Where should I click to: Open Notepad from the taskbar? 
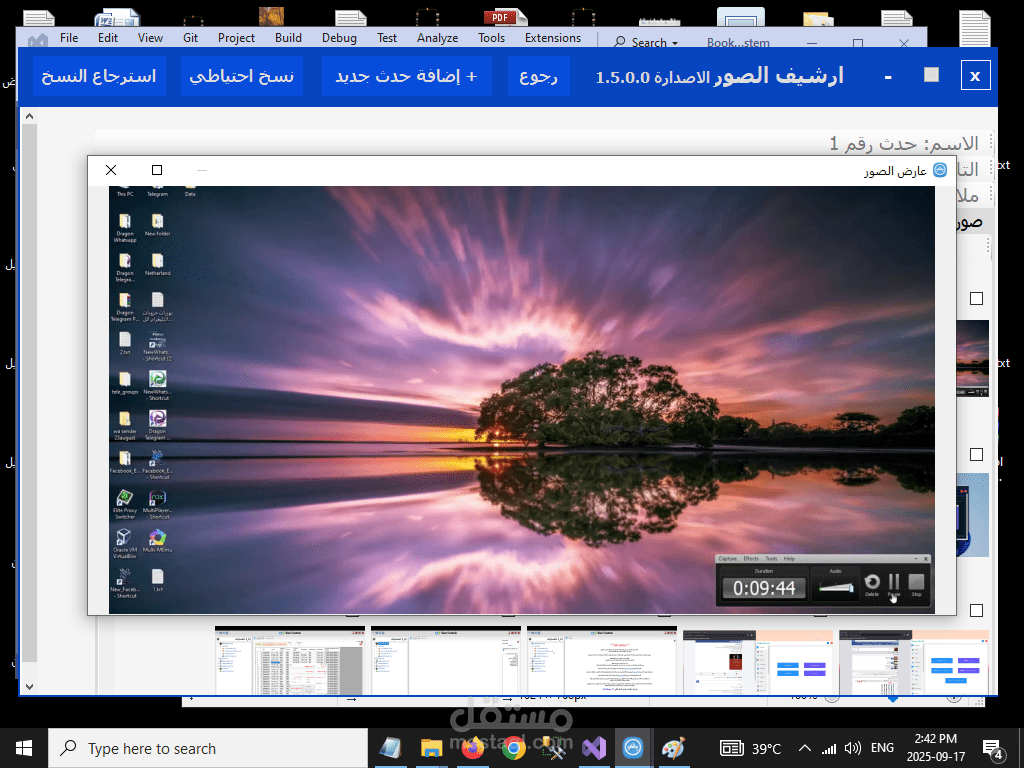tap(391, 748)
